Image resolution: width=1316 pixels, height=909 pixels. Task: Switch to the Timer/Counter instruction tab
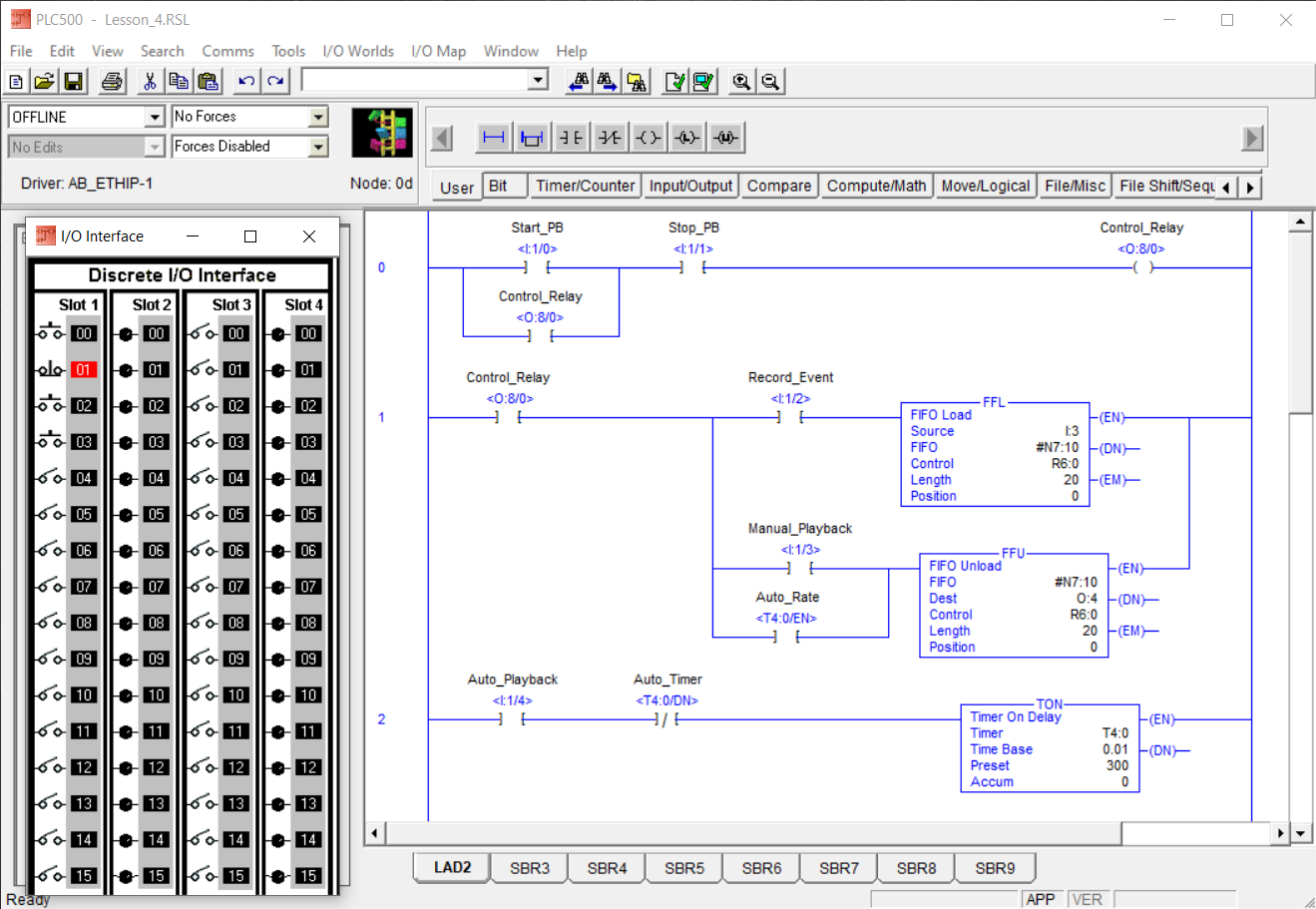coord(585,186)
